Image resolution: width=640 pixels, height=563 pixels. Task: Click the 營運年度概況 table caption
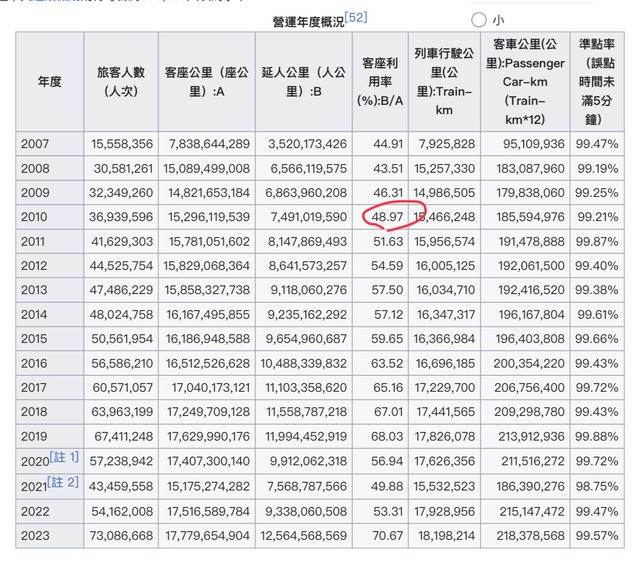pos(306,21)
